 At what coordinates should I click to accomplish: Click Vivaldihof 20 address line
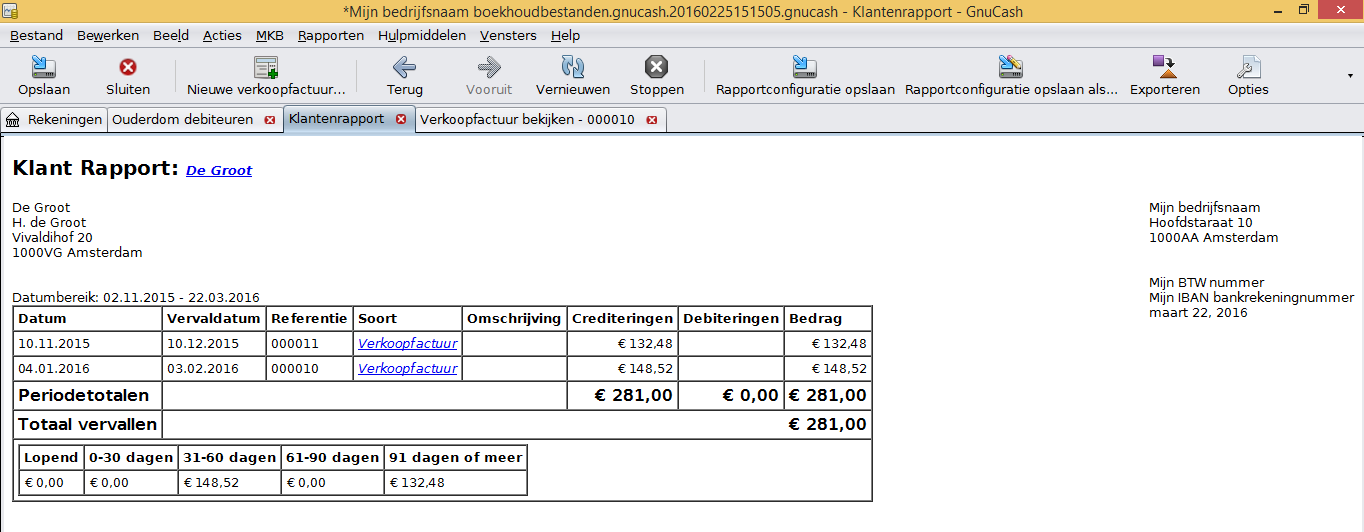[52, 237]
